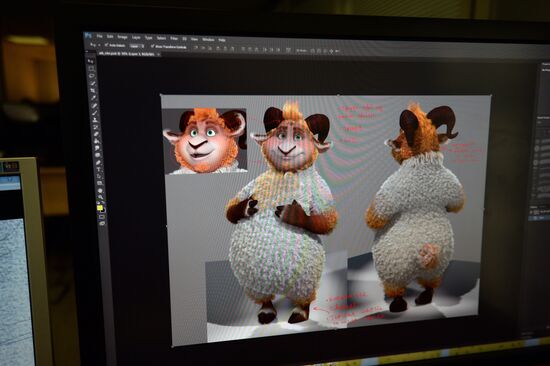Select the Quick Selection tool
Screen dimensions: 550x366
coord(93,84)
